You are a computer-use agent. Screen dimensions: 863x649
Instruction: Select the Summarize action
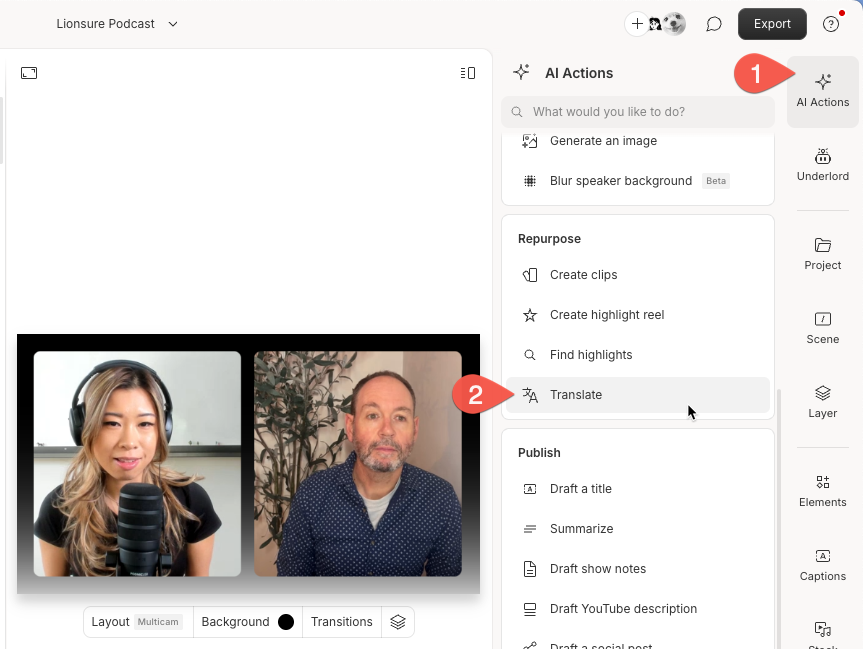click(x=637, y=528)
